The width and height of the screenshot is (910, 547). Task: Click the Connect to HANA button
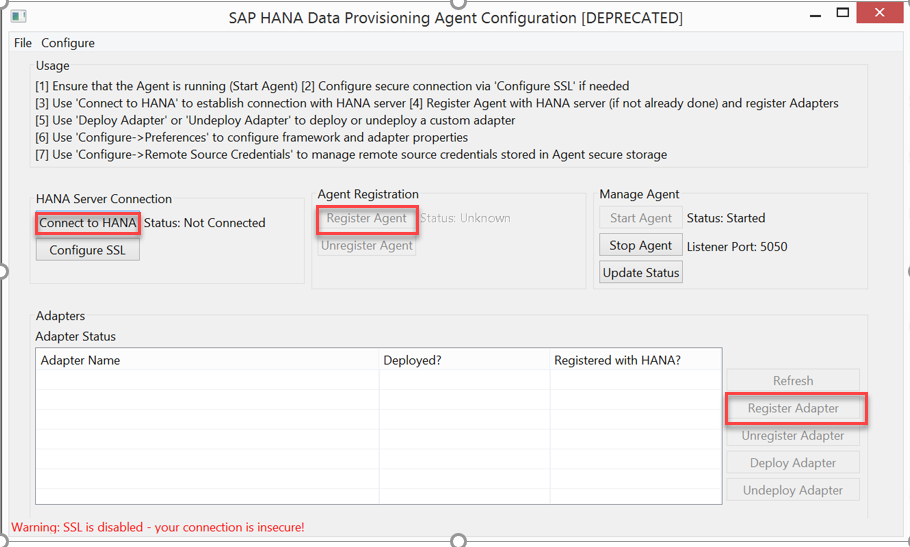click(88, 223)
